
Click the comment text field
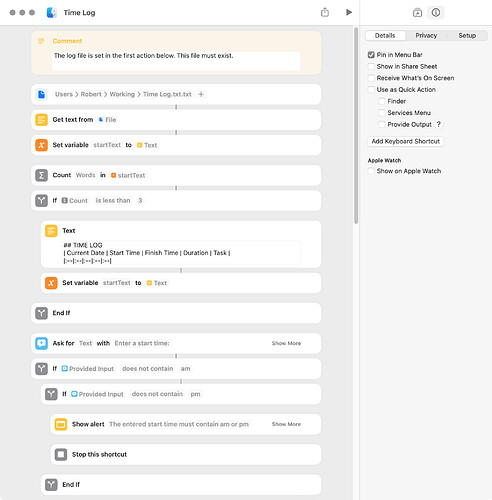pyautogui.click(x=176, y=61)
